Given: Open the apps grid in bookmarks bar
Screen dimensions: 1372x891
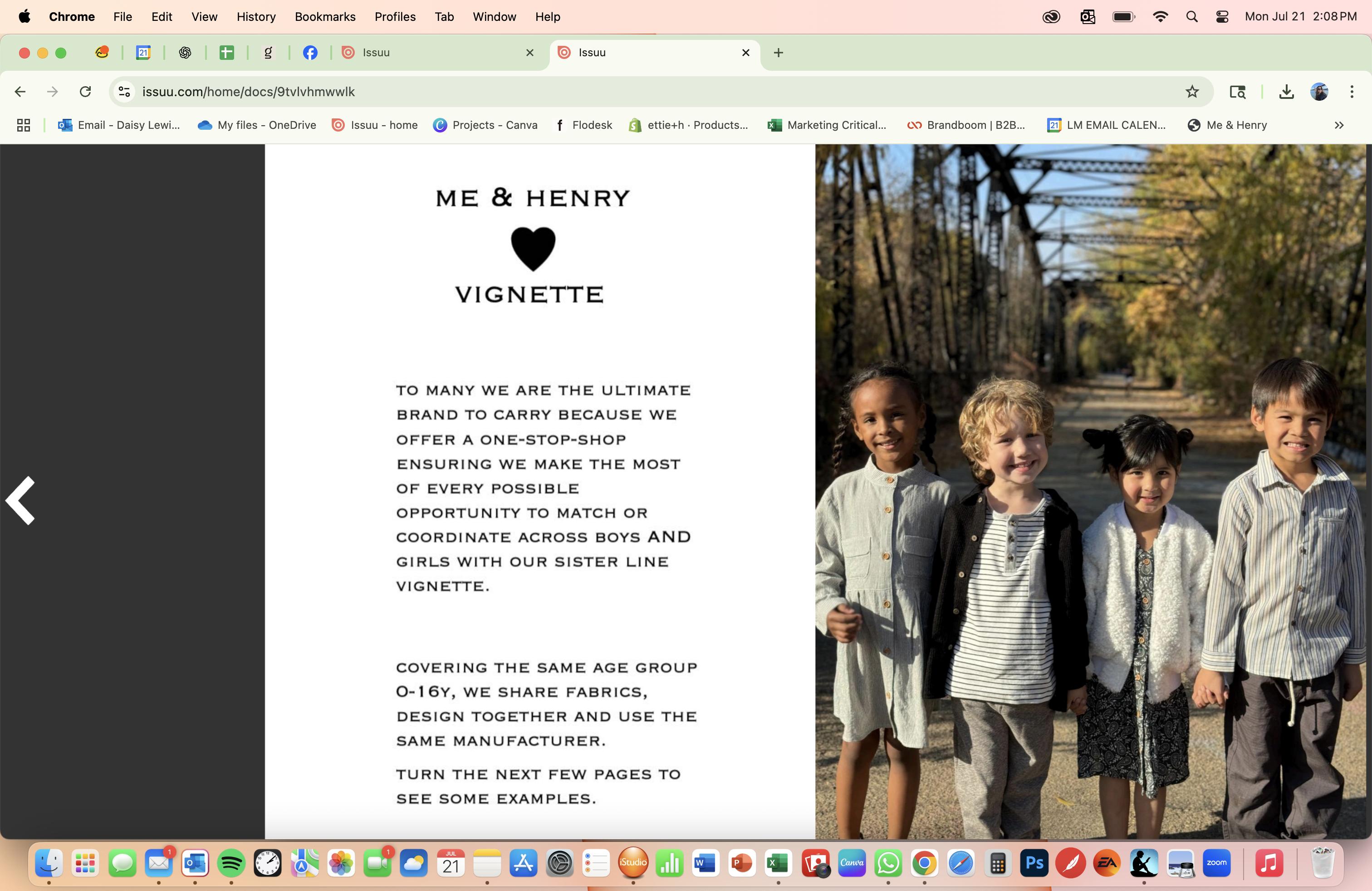Looking at the screenshot, I should pos(24,125).
